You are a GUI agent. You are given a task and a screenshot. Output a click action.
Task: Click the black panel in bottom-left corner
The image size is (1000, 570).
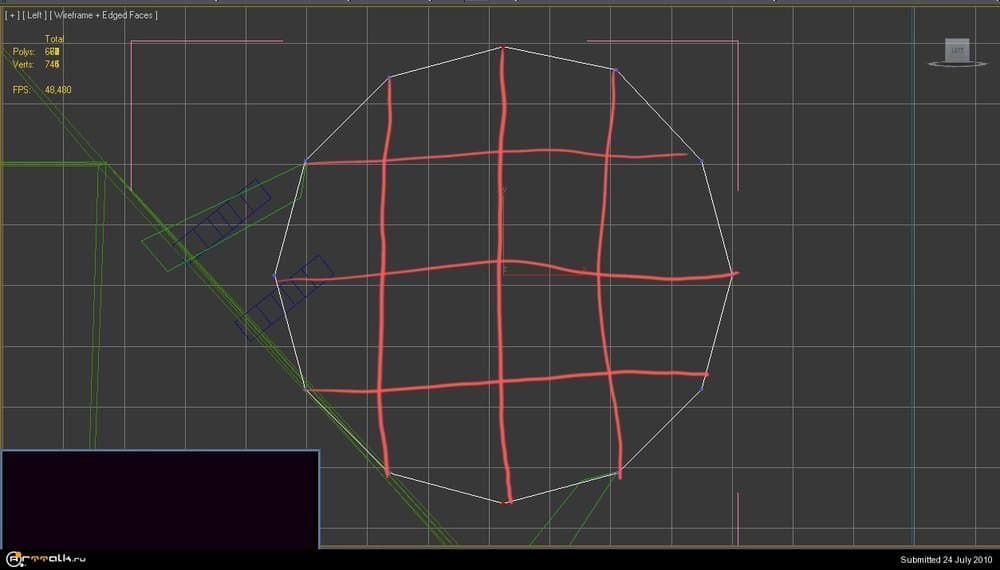pos(160,498)
